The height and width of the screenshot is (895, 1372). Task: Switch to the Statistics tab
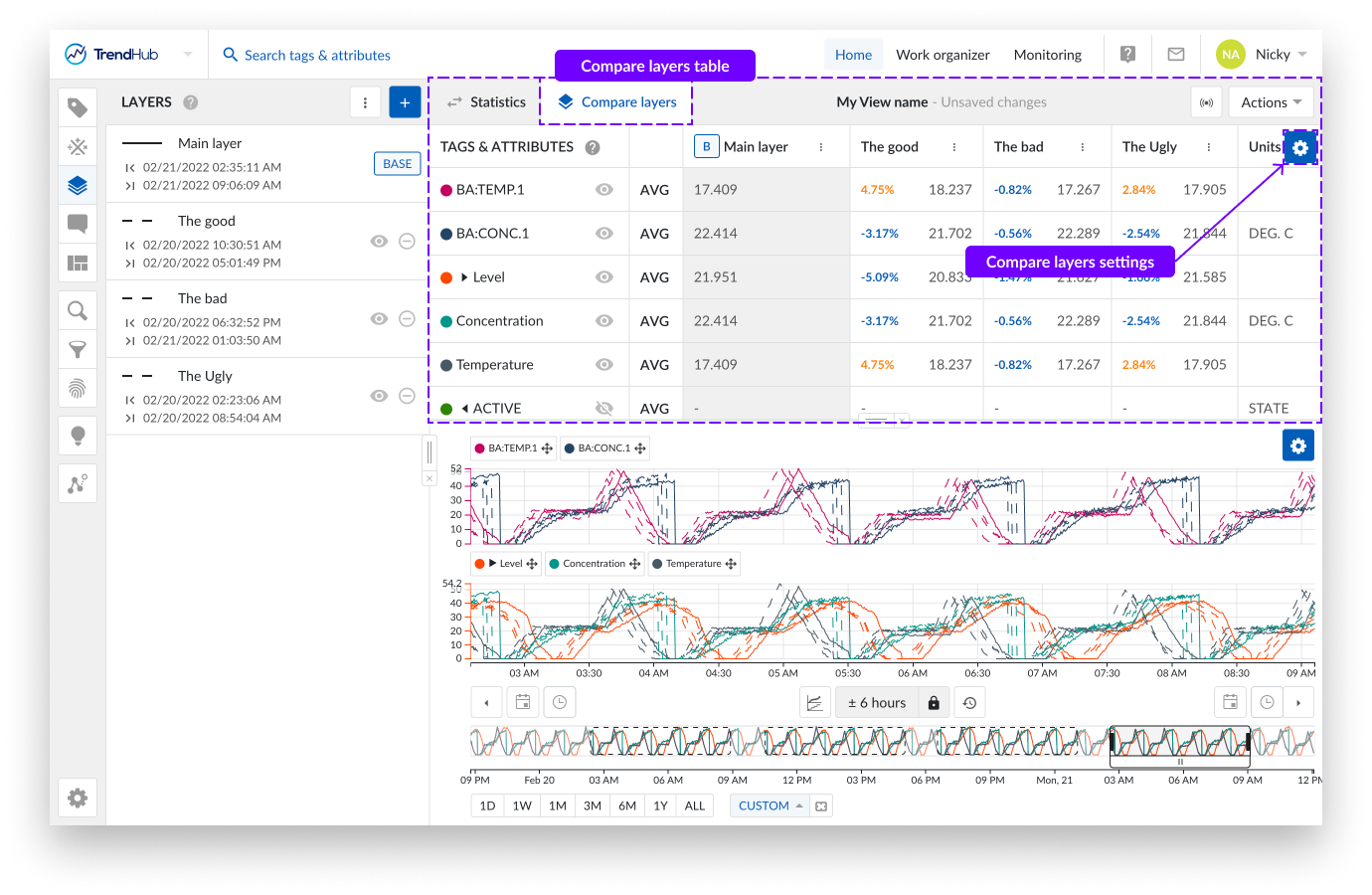(485, 102)
